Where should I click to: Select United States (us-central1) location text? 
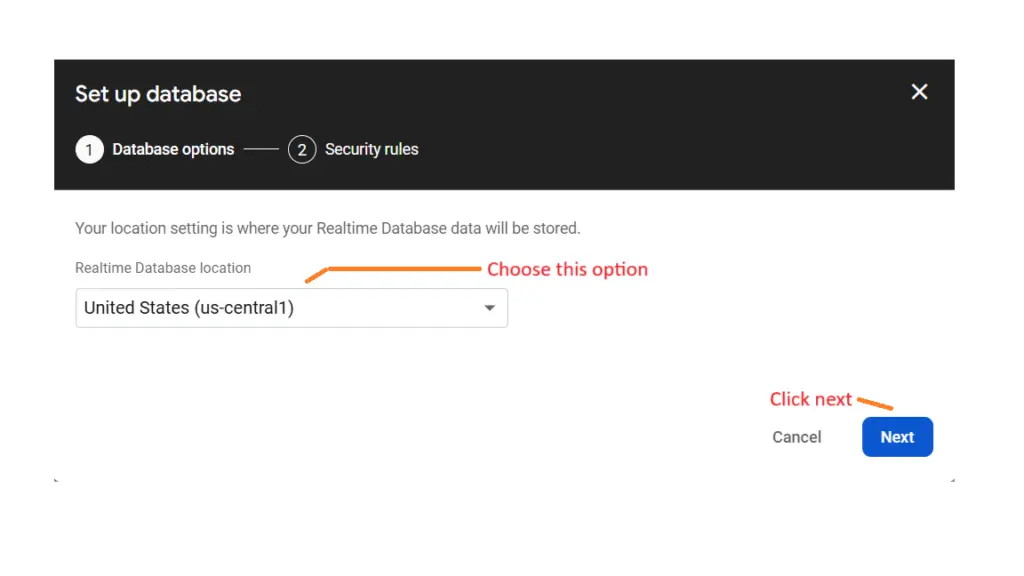189,308
